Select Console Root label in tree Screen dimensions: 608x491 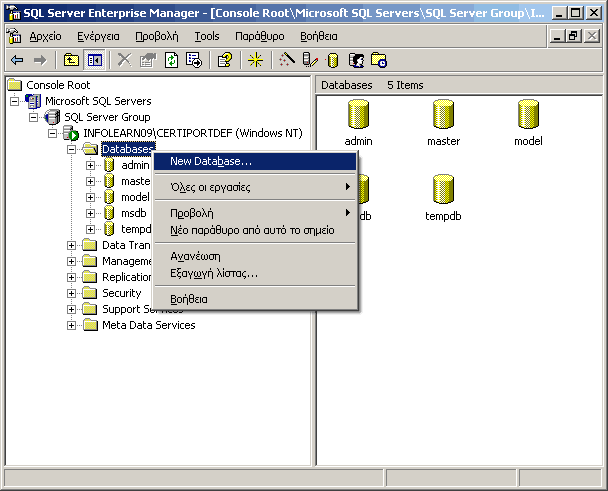click(x=58, y=85)
